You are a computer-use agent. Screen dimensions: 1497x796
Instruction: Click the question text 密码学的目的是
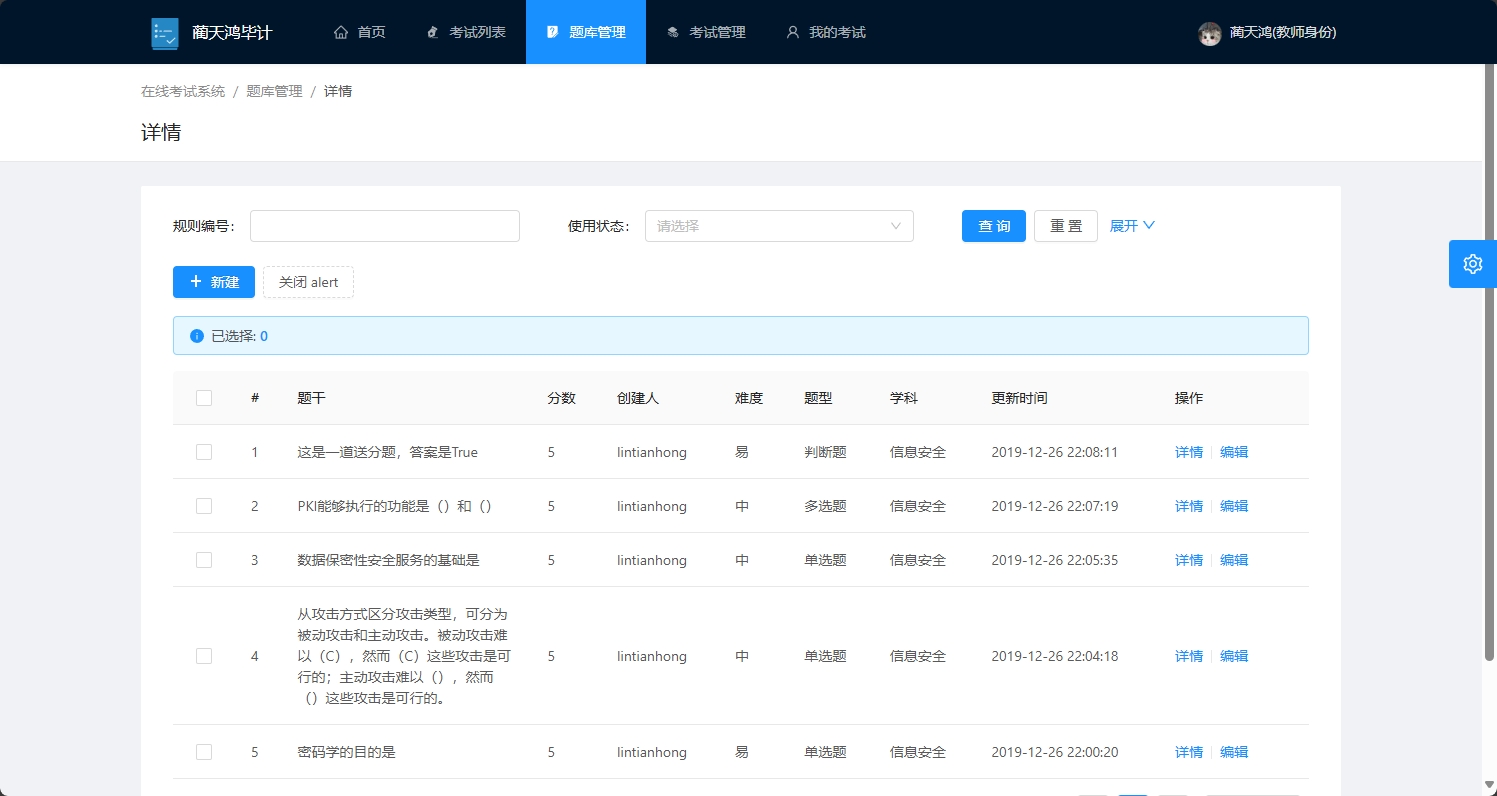pyautogui.click(x=347, y=752)
